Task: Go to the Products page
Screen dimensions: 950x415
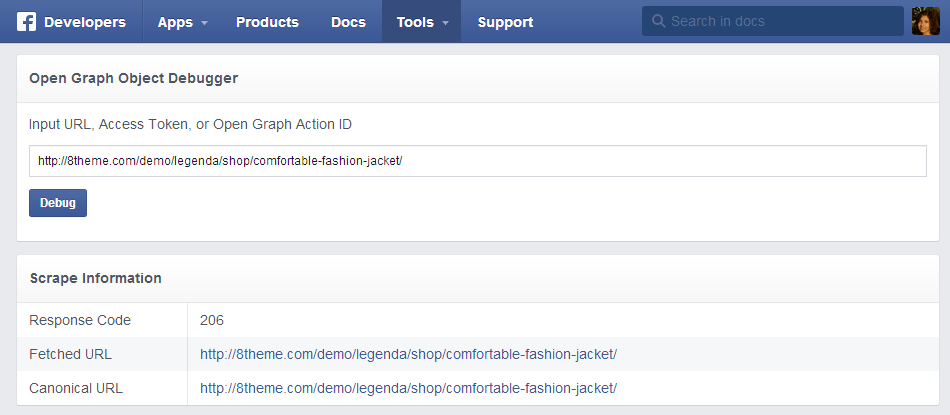Action: pyautogui.click(x=267, y=22)
